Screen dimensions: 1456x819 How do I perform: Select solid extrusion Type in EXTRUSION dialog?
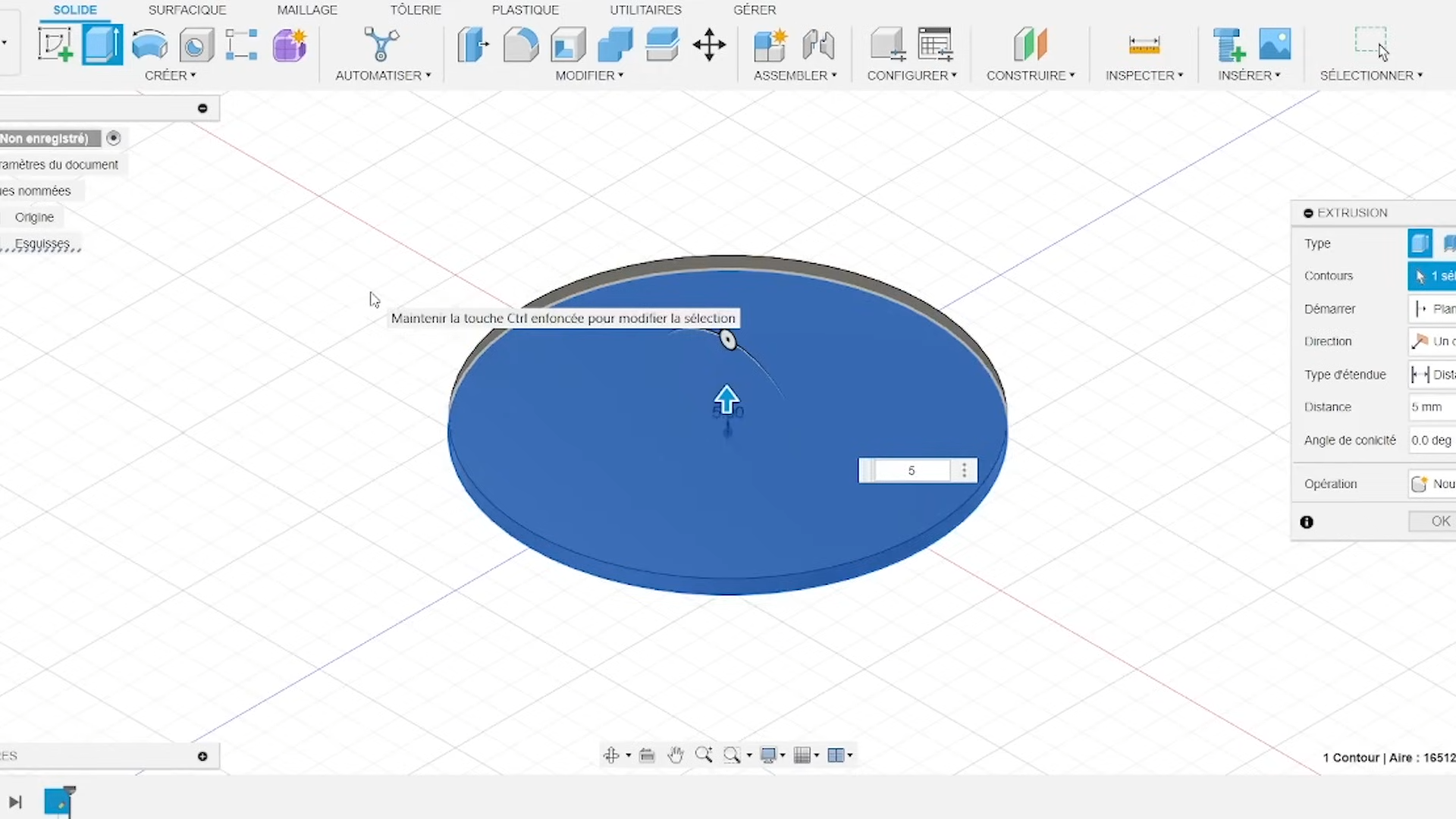[x=1420, y=243]
